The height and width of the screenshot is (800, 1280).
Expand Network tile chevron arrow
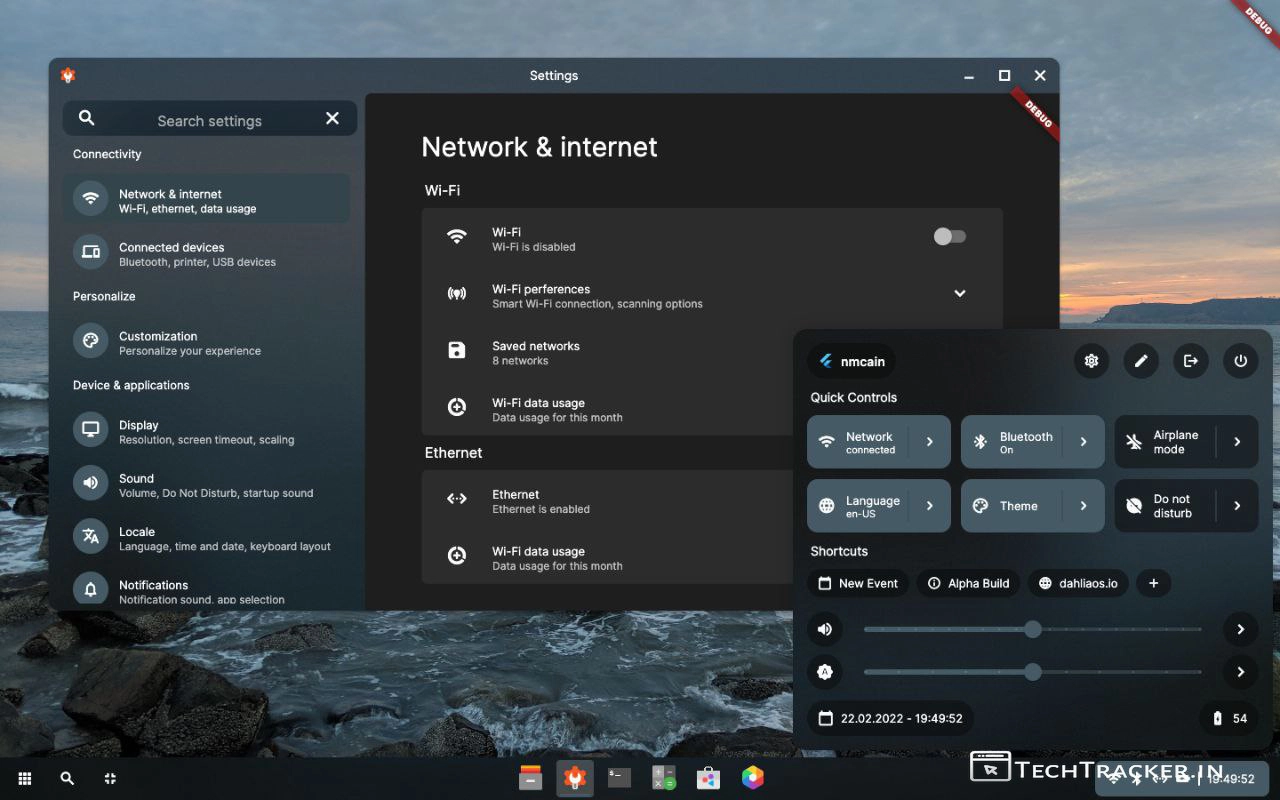[x=930, y=442]
